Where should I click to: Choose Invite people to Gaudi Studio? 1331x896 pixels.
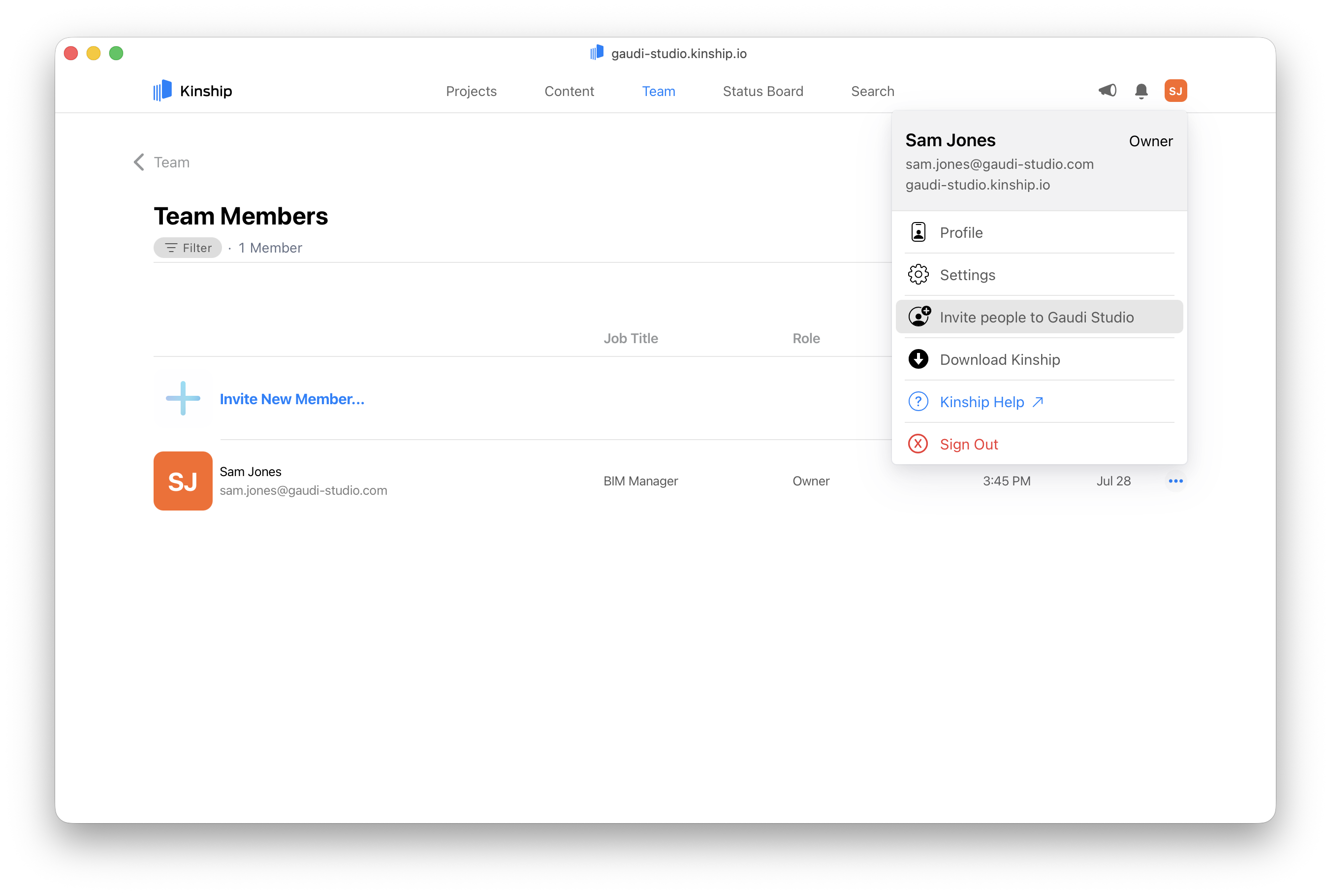tap(1037, 317)
